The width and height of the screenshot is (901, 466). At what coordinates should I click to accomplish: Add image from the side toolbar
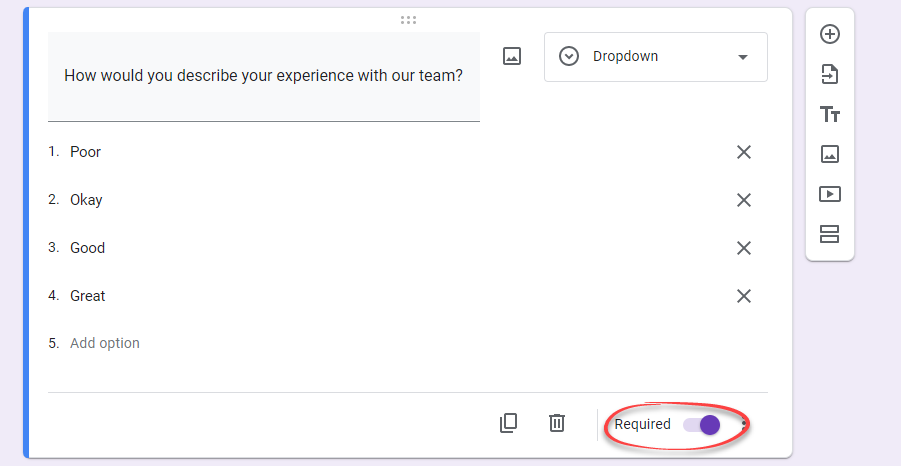tap(830, 154)
